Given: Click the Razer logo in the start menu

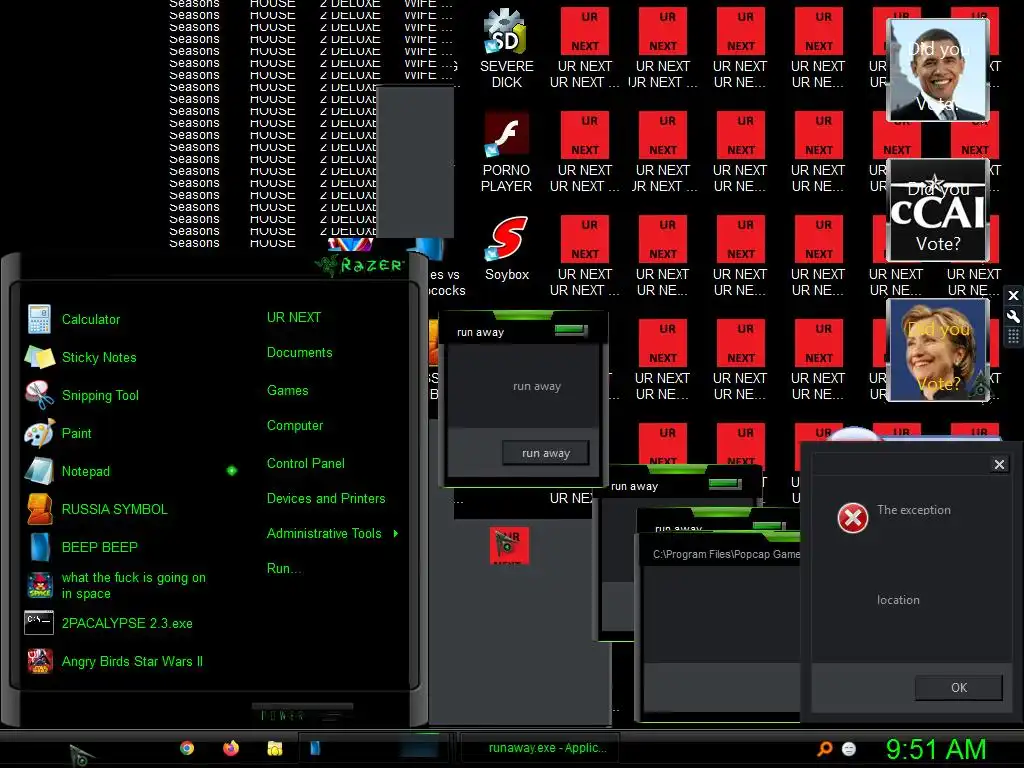Looking at the screenshot, I should pyautogui.click(x=360, y=265).
